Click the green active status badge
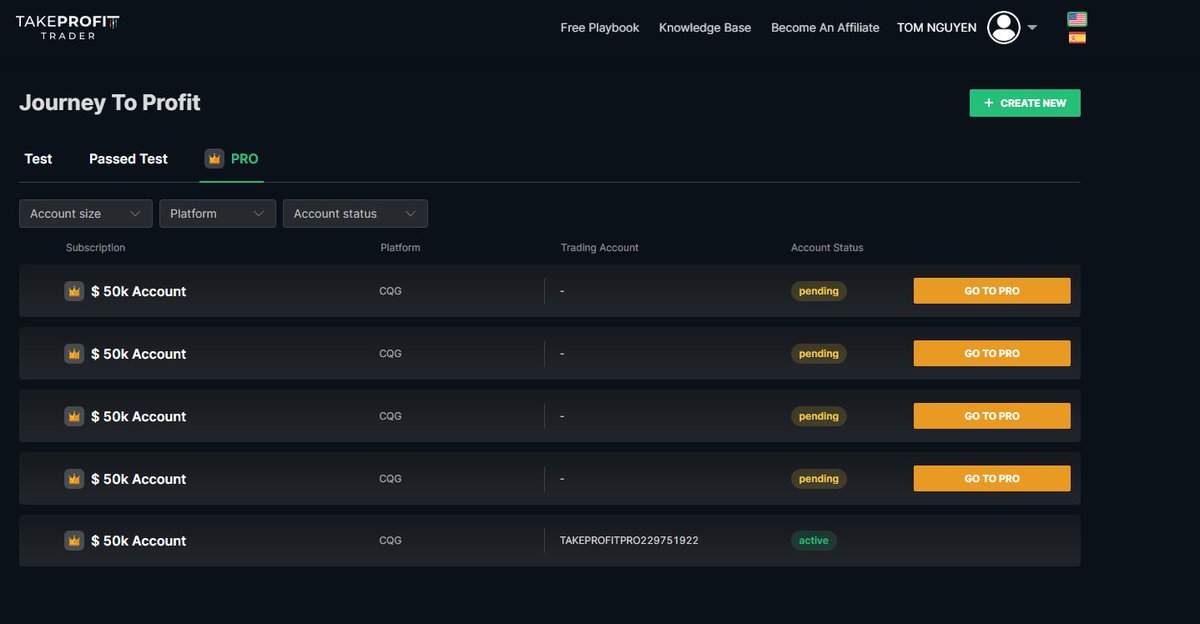The image size is (1200, 624). tap(814, 540)
